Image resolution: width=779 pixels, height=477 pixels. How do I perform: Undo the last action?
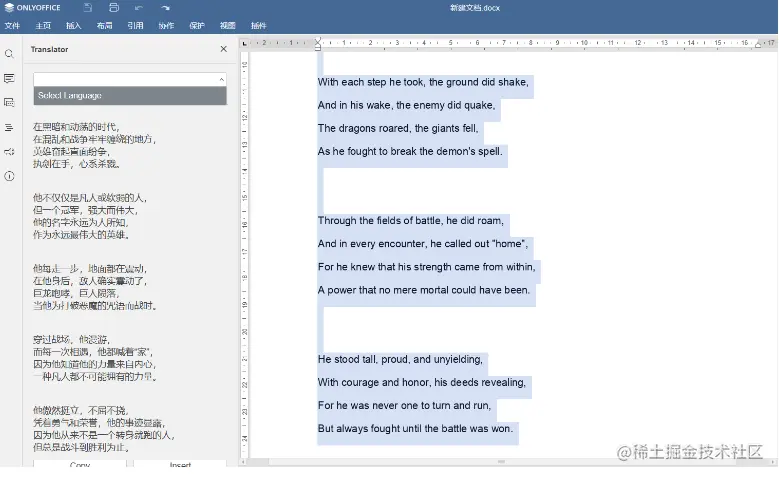(x=139, y=7)
